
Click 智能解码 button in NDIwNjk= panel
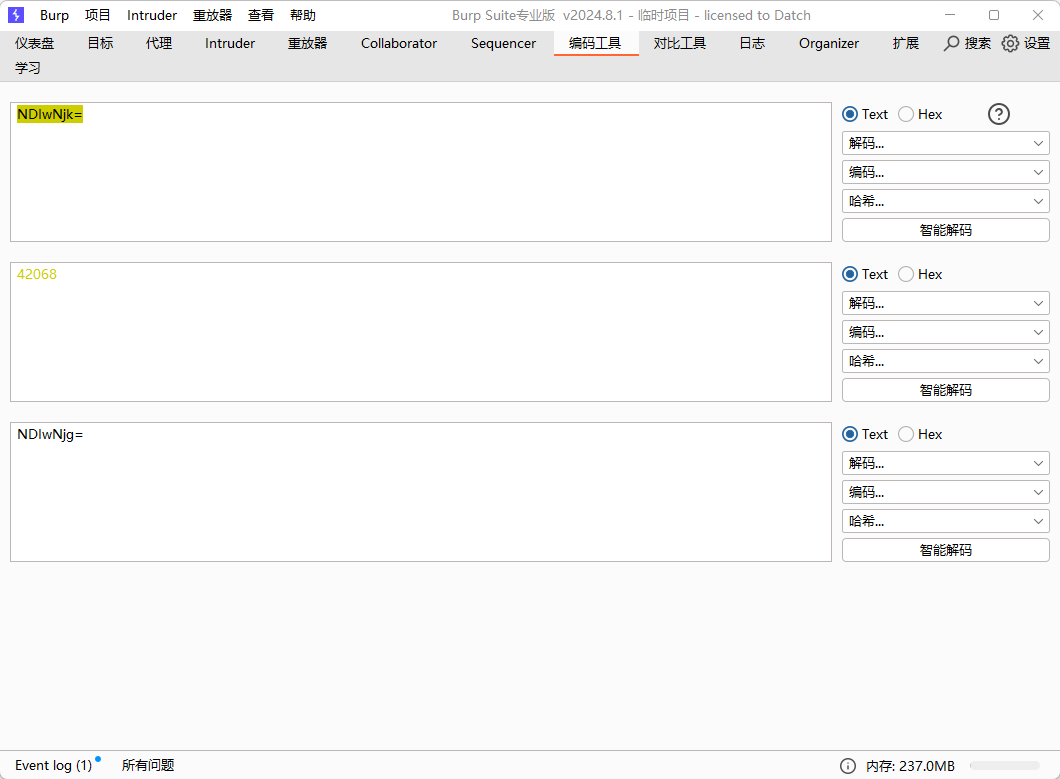[x=946, y=230]
